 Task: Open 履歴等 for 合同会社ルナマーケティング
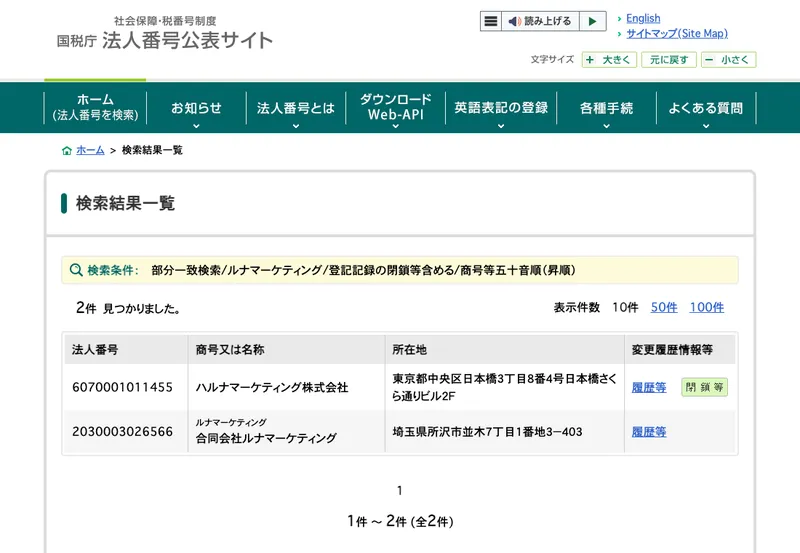pos(648,432)
